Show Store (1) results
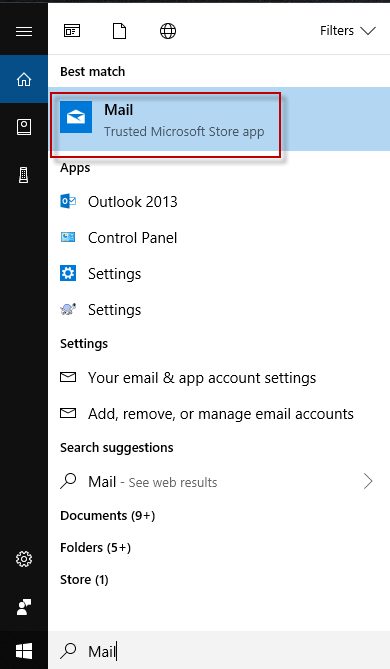This screenshot has width=390, height=669. point(84,580)
